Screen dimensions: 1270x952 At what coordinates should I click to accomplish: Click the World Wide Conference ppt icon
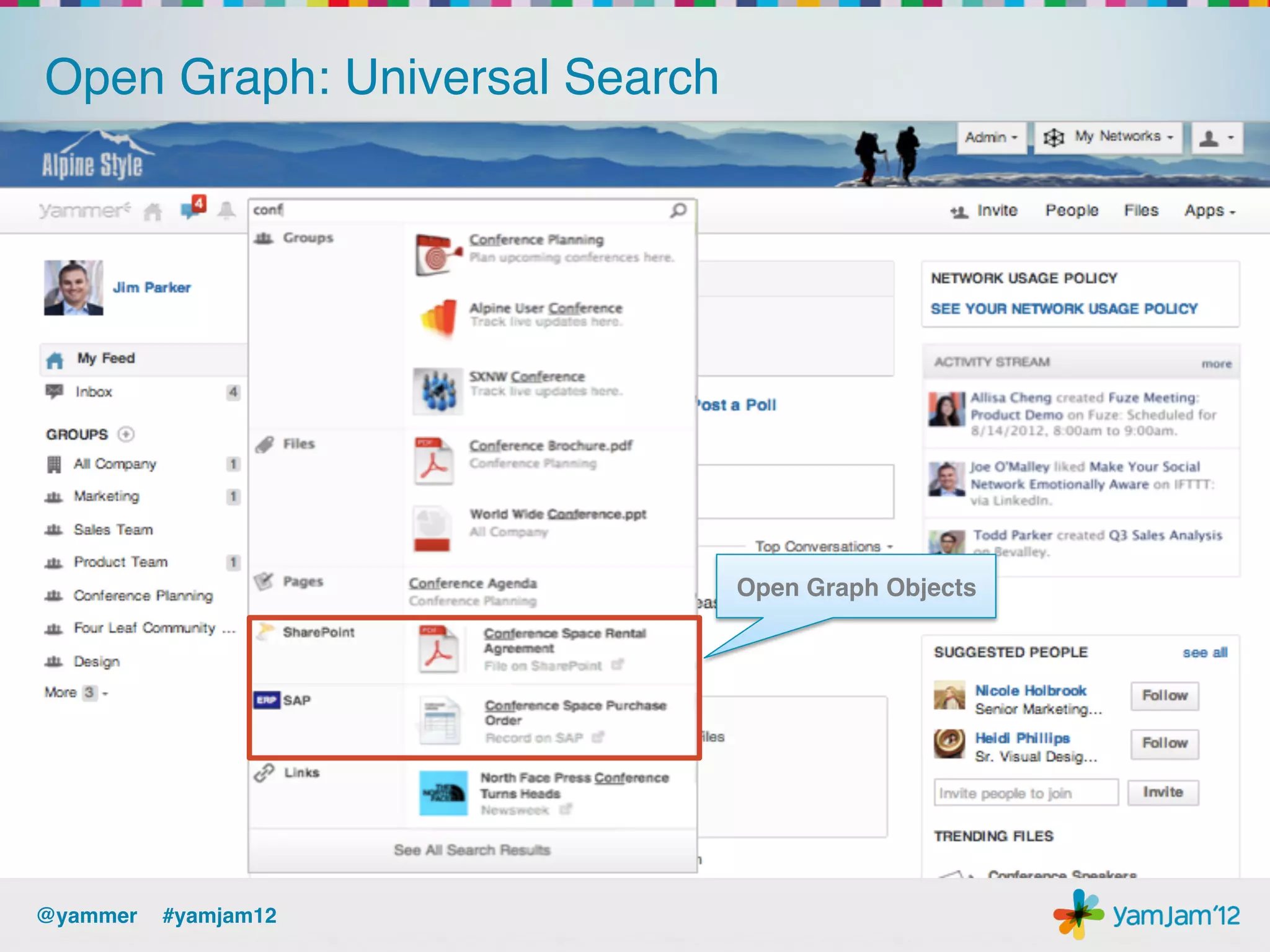pyautogui.click(x=432, y=529)
